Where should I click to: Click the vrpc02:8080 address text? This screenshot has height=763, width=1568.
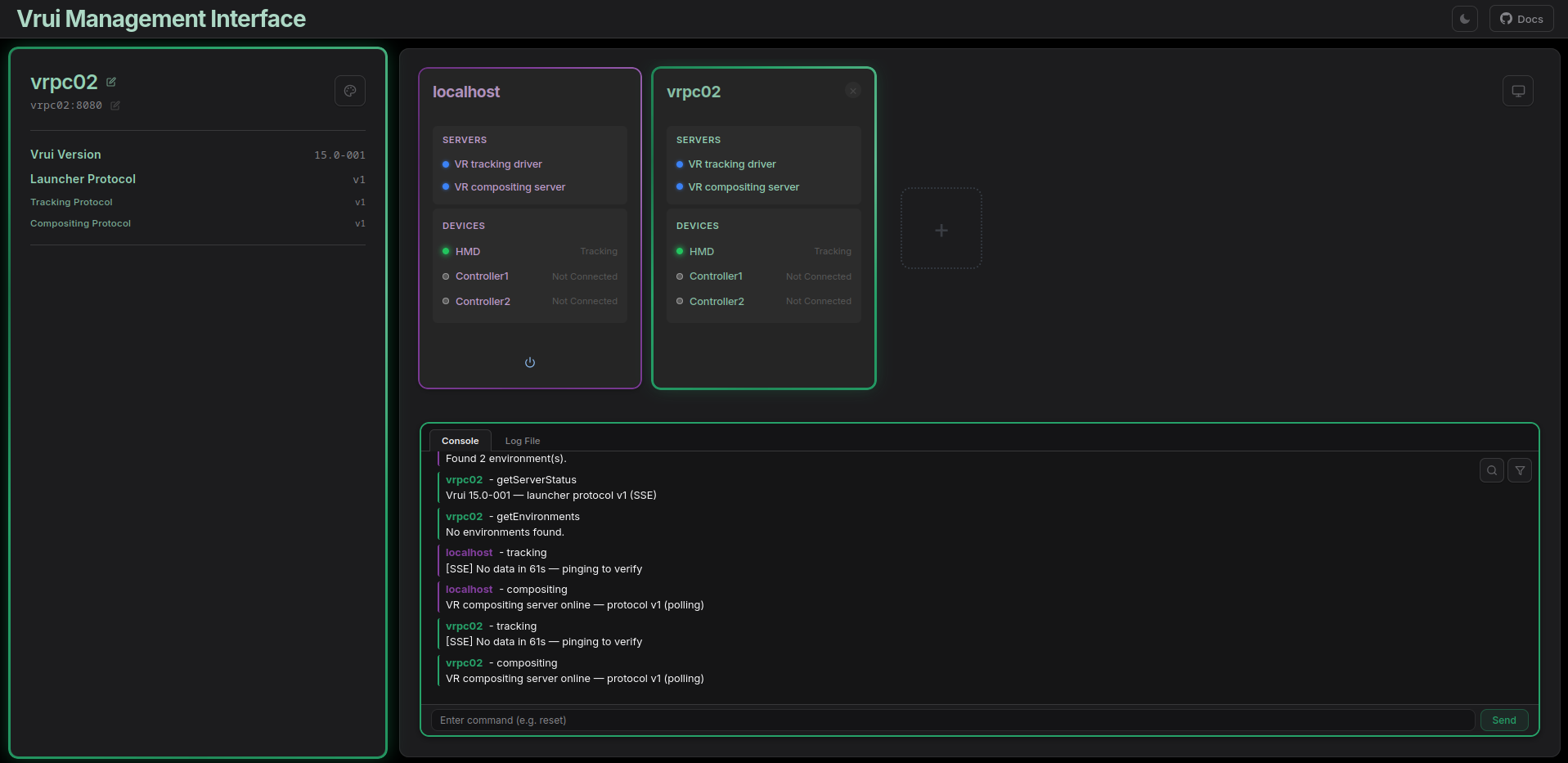click(66, 105)
